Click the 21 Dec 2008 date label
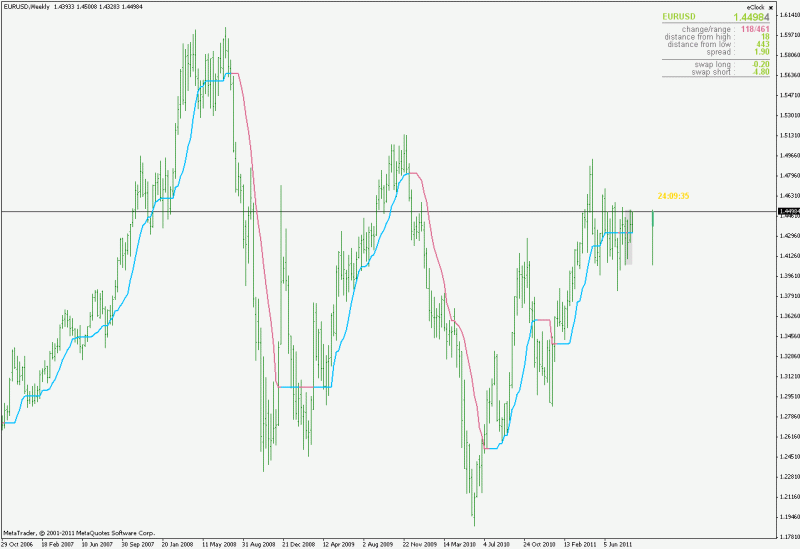The height and width of the screenshot is (549, 800). click(x=299, y=544)
